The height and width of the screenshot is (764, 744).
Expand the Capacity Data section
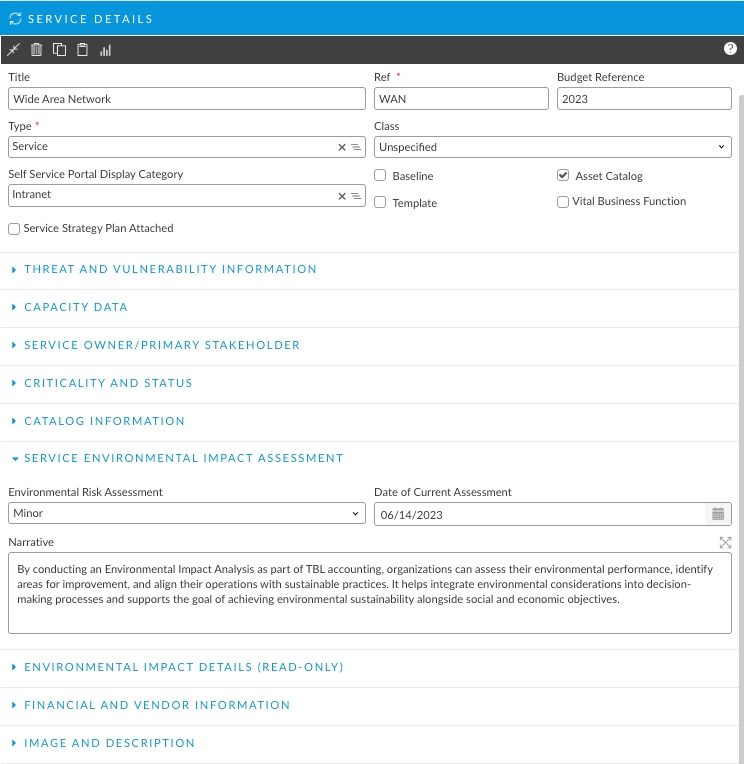[x=76, y=307]
